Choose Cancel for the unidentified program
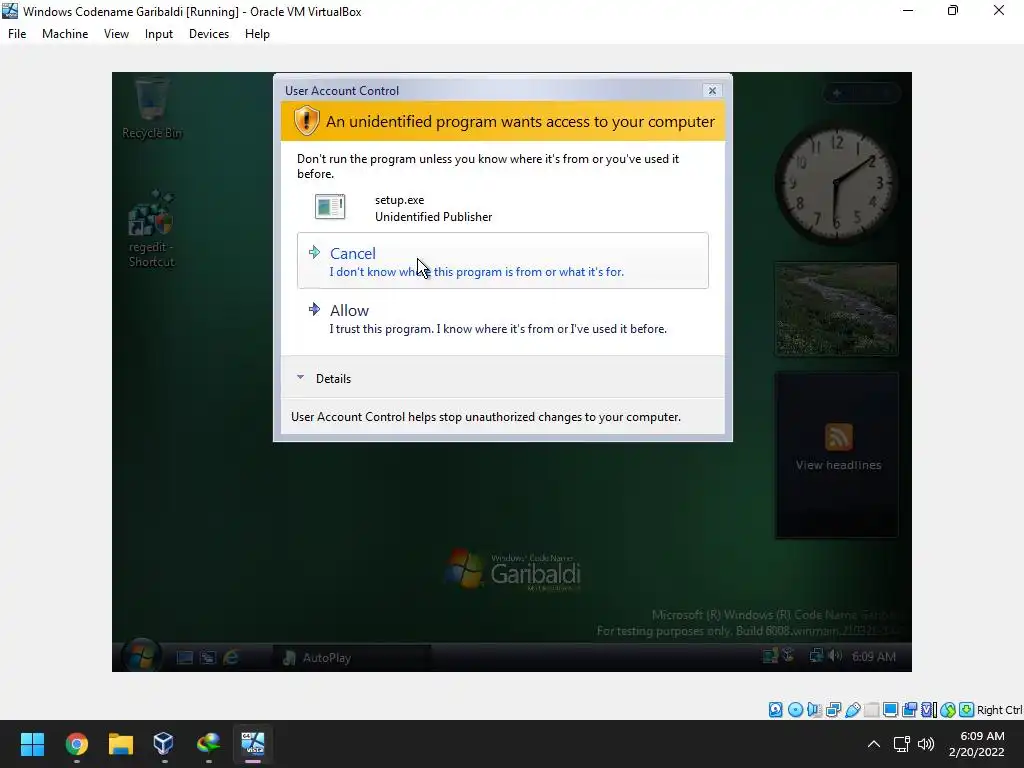Image resolution: width=1024 pixels, height=768 pixels. 502,261
